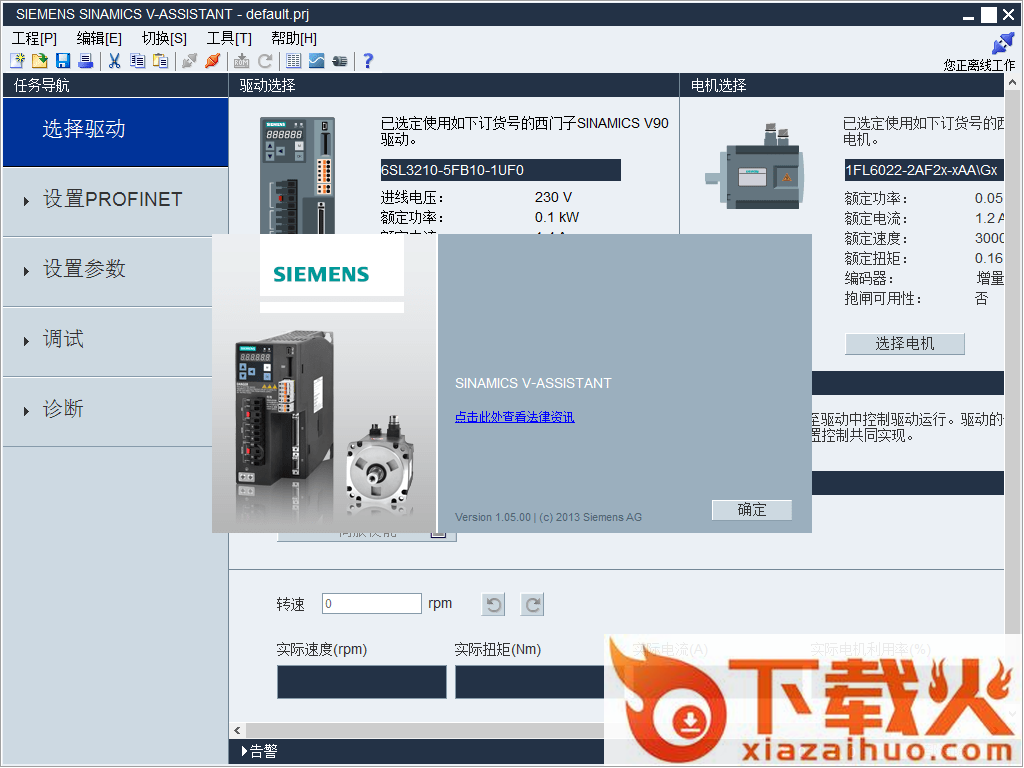The image size is (1024, 768).
Task: Click the 进线电压 value 230 V
Action: (553, 197)
